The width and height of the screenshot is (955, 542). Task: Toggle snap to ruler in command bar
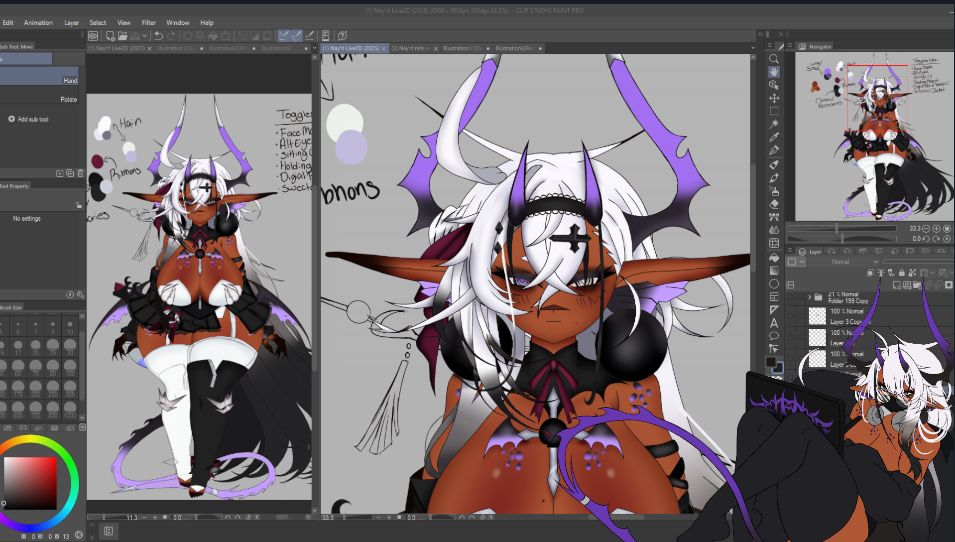(x=284, y=36)
